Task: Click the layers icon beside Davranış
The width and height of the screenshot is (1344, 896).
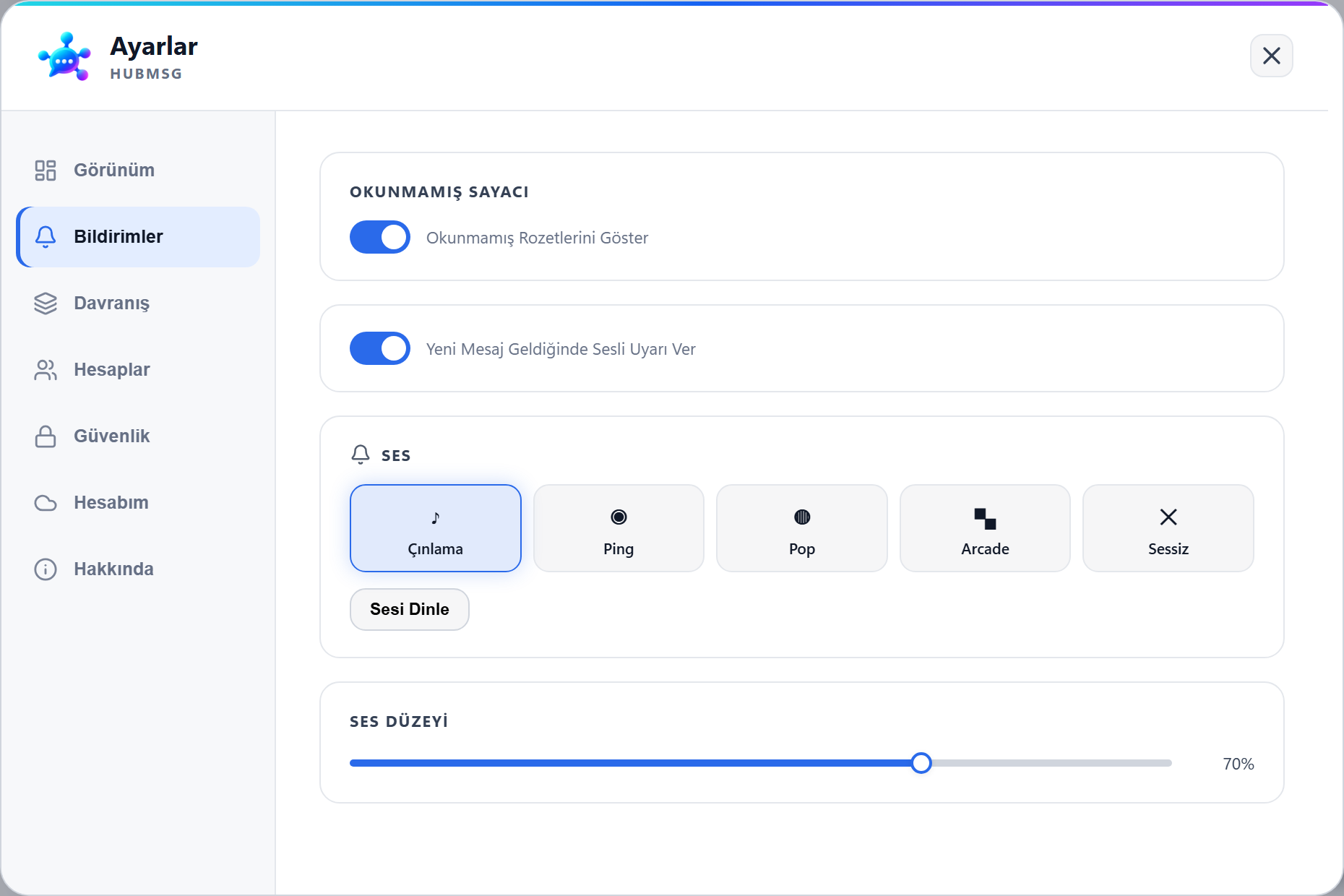Action: [46, 303]
